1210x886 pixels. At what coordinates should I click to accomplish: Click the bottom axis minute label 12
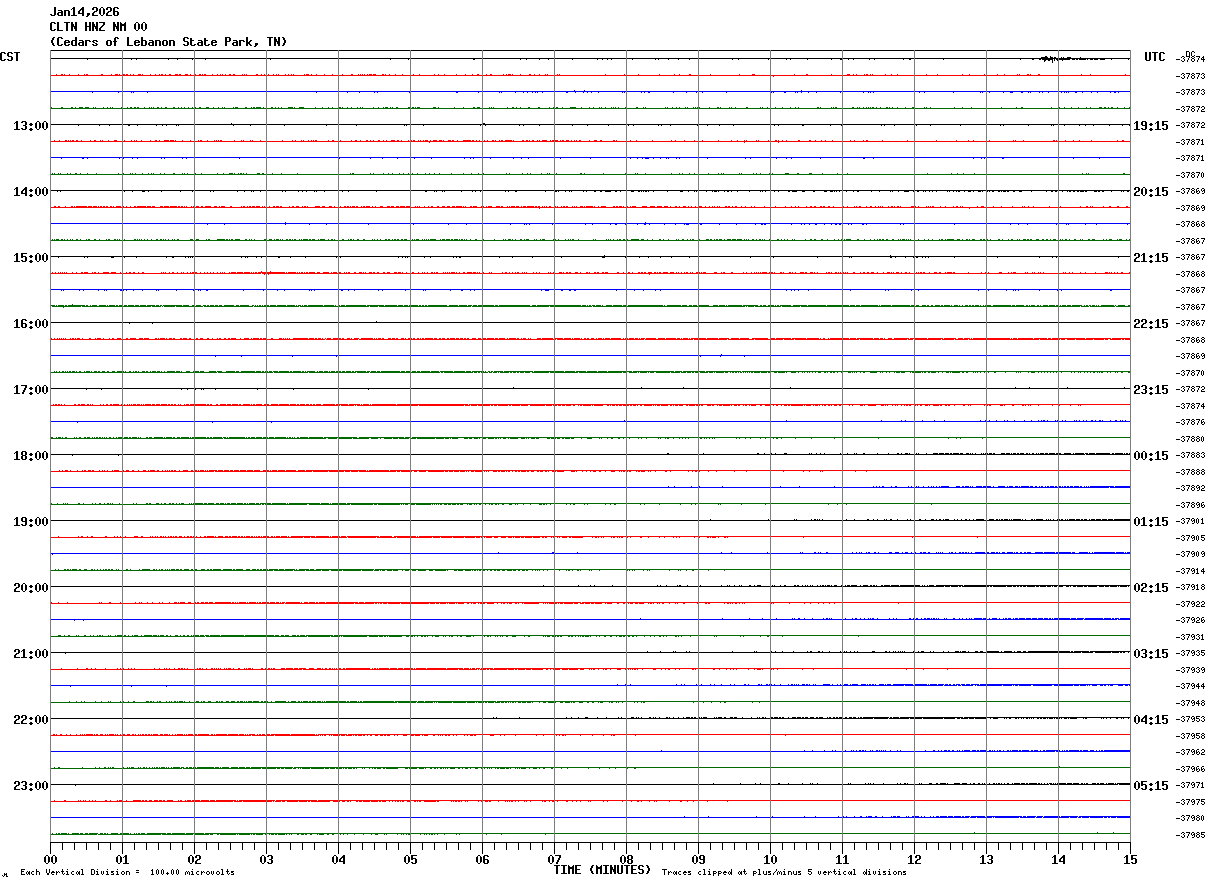click(915, 859)
